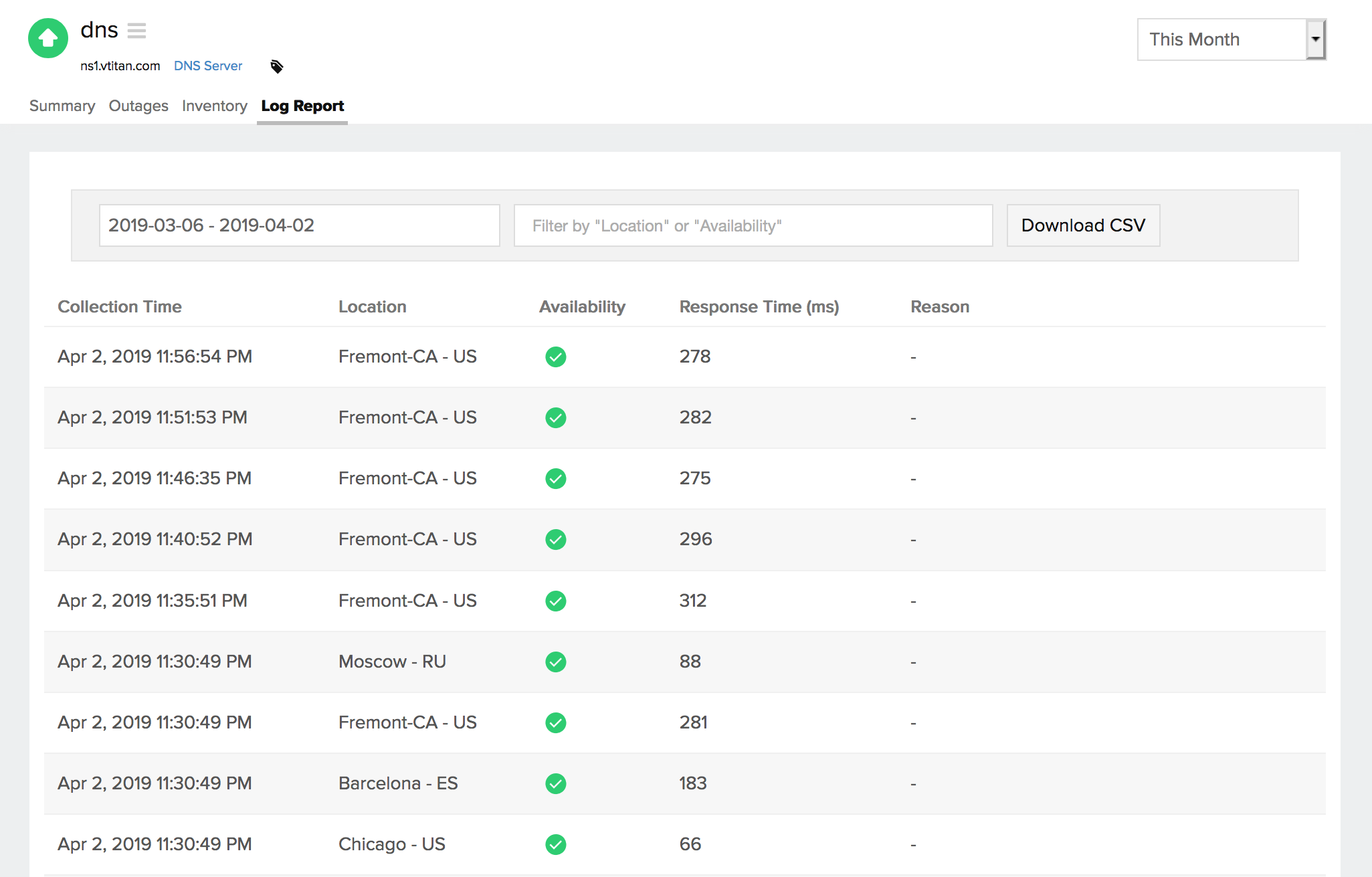Click availability checkmark in Moscow - RU row

pos(555,662)
